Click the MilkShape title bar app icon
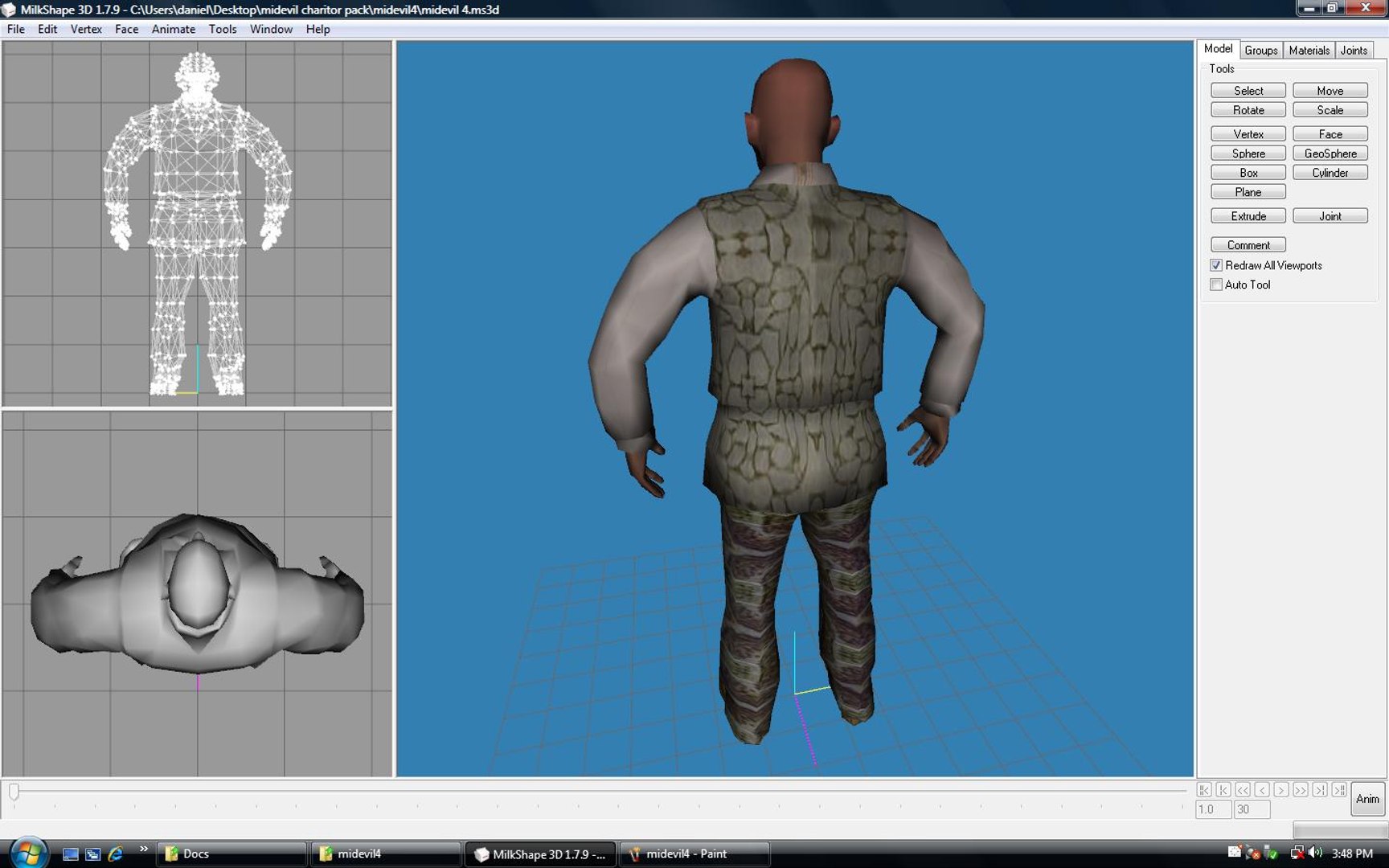This screenshot has height=868, width=1389. click(9, 10)
